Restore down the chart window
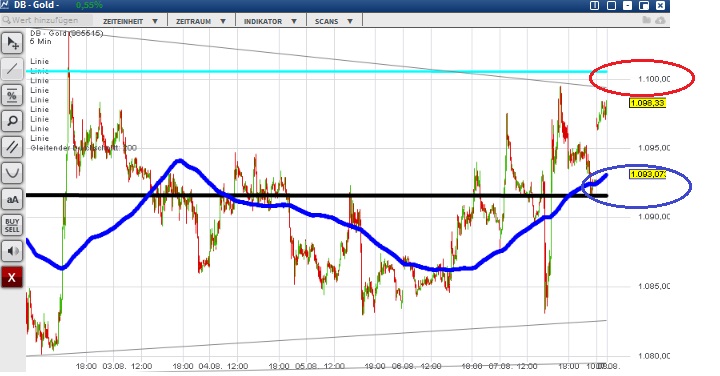 [x=644, y=6]
